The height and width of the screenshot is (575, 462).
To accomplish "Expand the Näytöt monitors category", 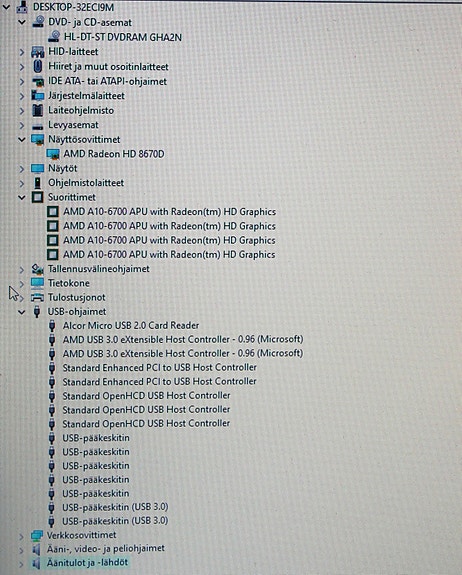I will (x=22, y=169).
